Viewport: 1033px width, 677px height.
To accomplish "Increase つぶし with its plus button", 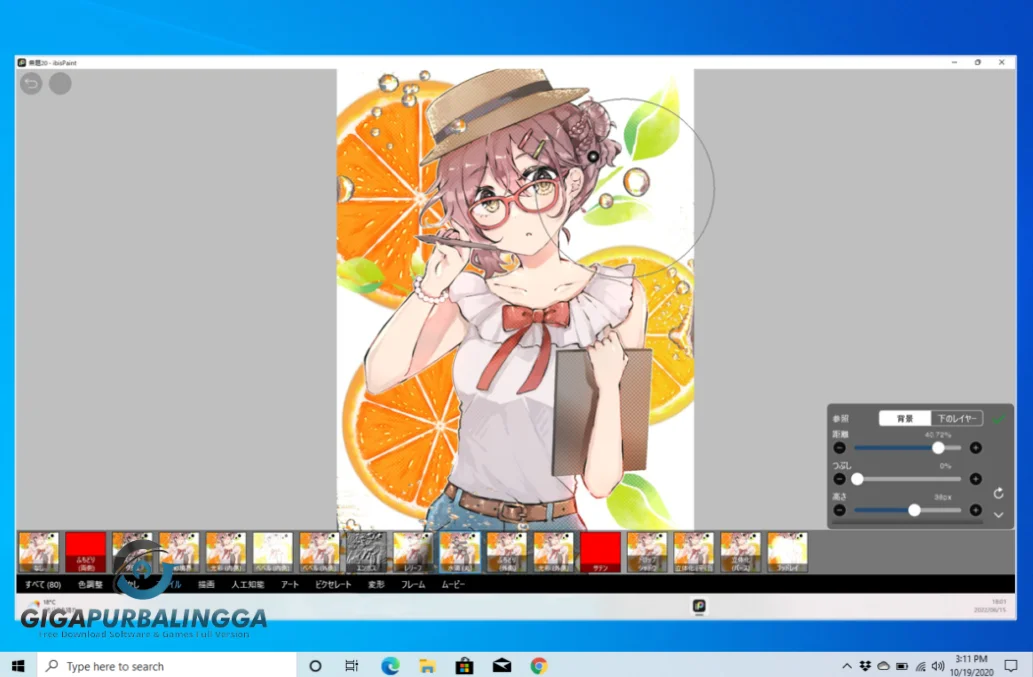I will [976, 479].
